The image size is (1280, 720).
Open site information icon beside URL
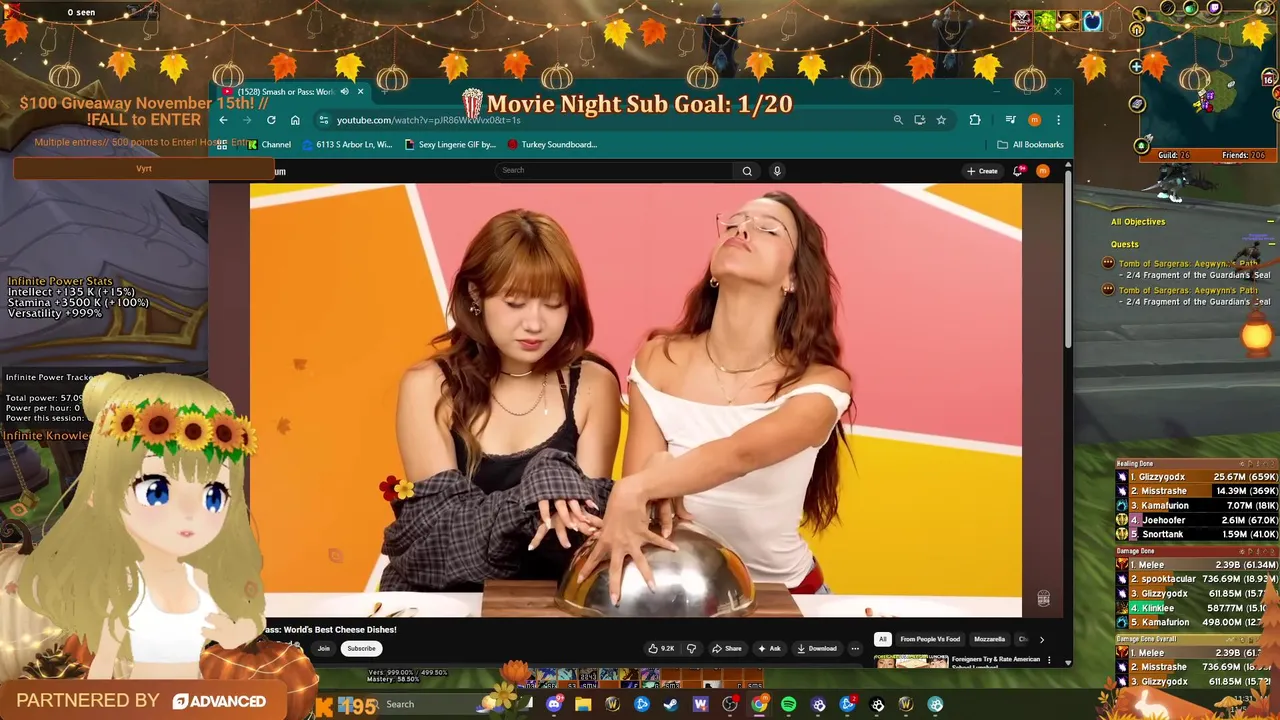[x=324, y=120]
